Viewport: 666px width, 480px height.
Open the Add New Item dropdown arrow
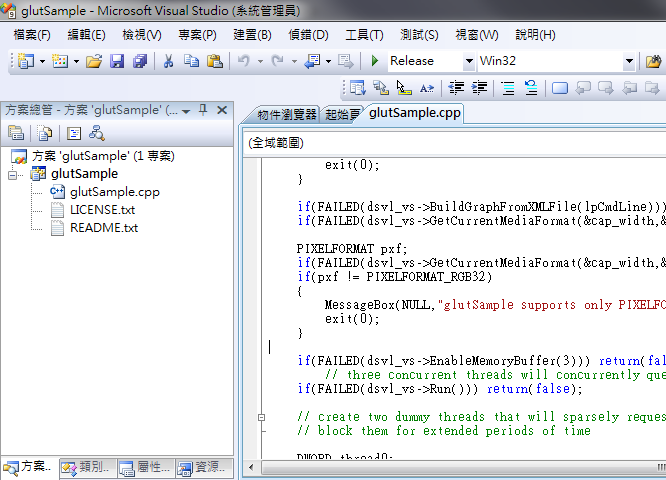click(76, 62)
